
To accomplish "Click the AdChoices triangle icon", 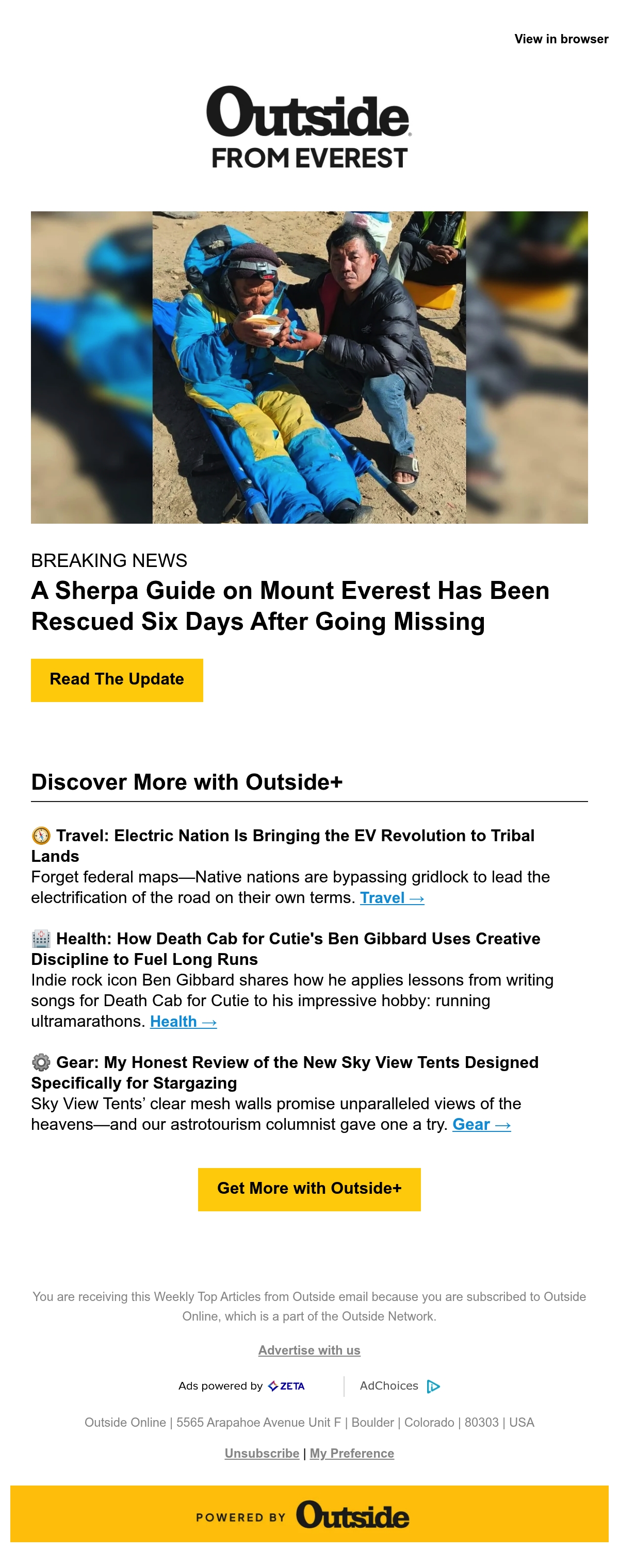I will tap(433, 1387).
